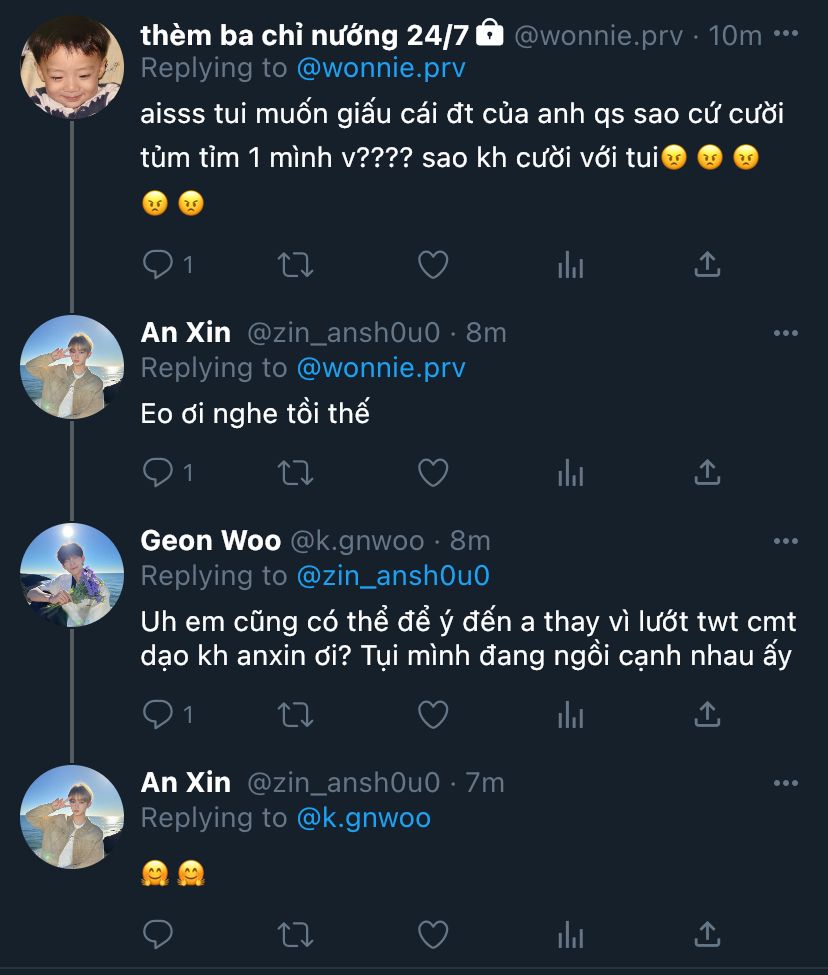View analytics on Geon Woo's tweet
Image resolution: width=828 pixels, height=975 pixels.
(x=570, y=714)
